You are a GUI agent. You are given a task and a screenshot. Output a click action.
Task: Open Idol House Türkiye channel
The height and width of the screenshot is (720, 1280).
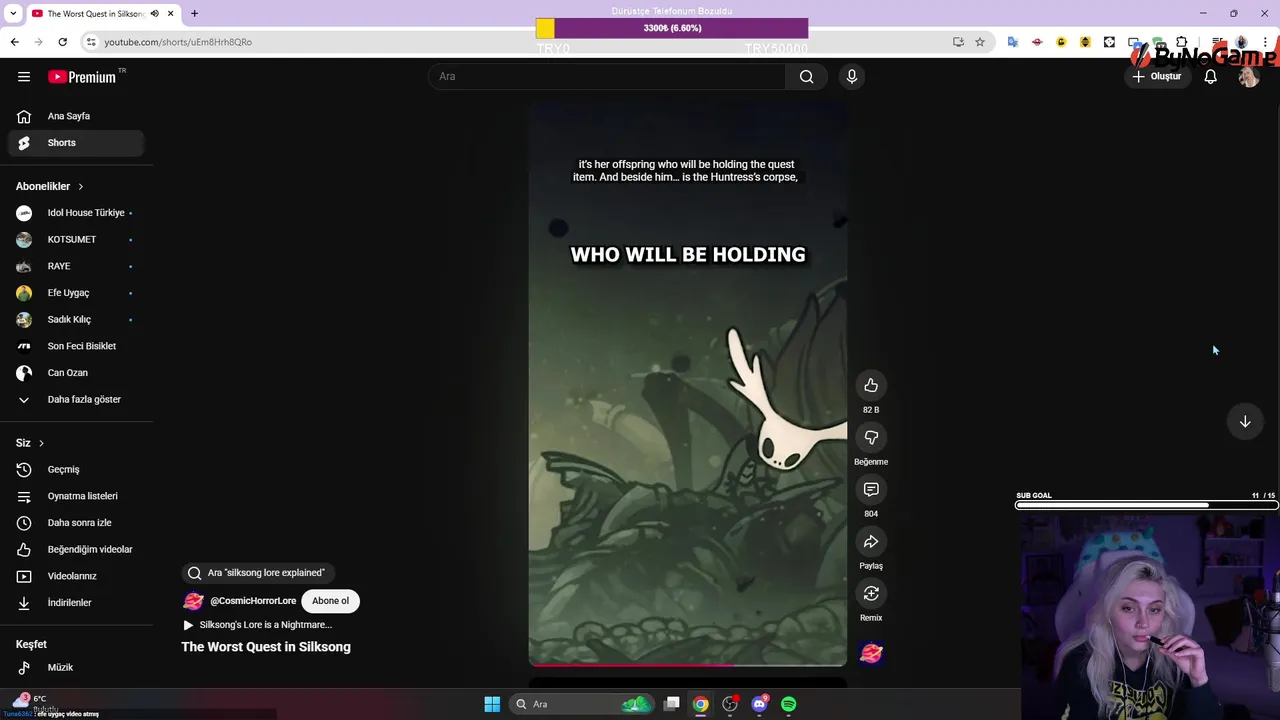click(76, 212)
